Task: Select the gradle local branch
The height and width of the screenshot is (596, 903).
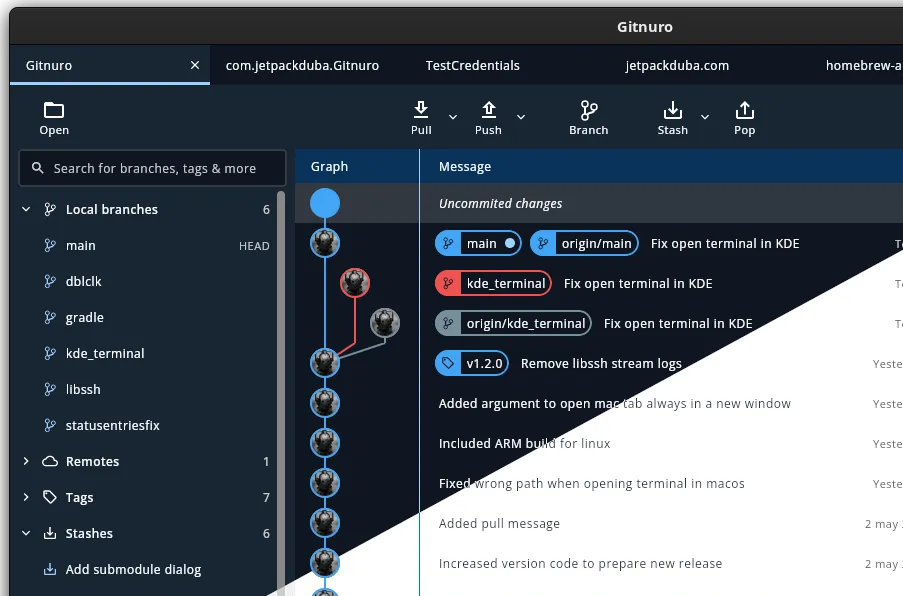Action: coord(84,318)
